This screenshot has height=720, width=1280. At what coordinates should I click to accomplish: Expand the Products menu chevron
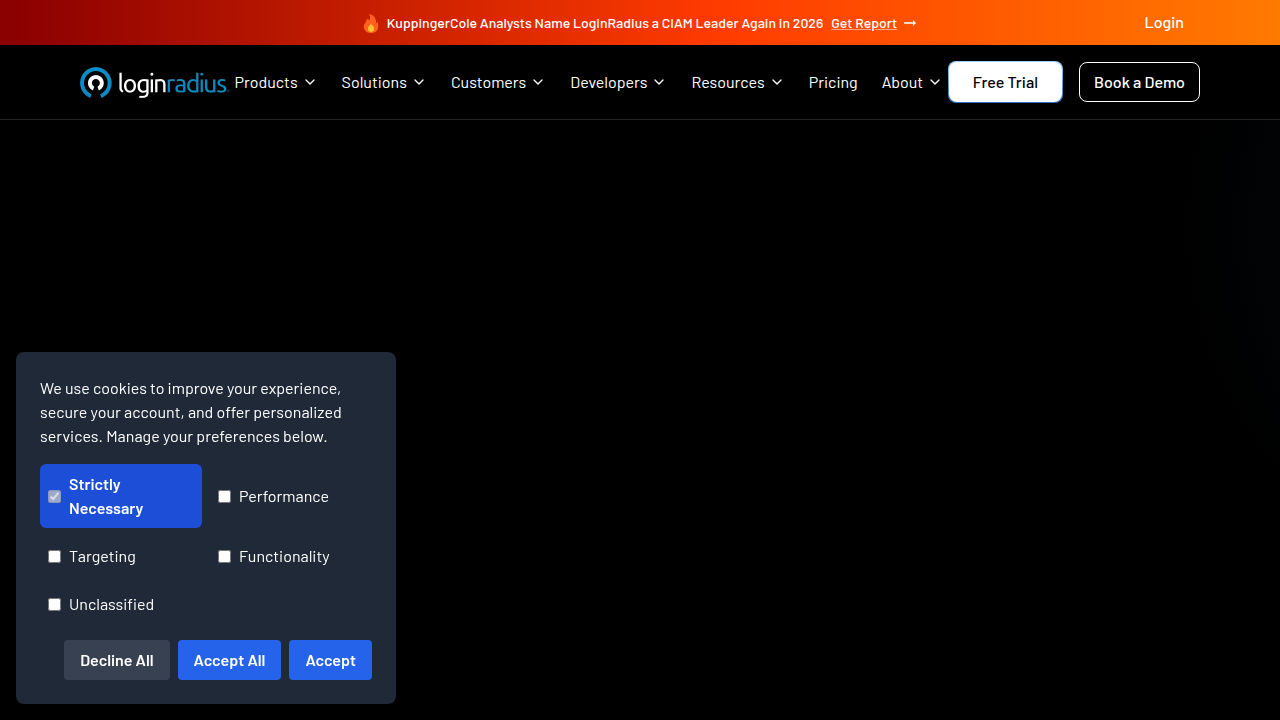(310, 82)
